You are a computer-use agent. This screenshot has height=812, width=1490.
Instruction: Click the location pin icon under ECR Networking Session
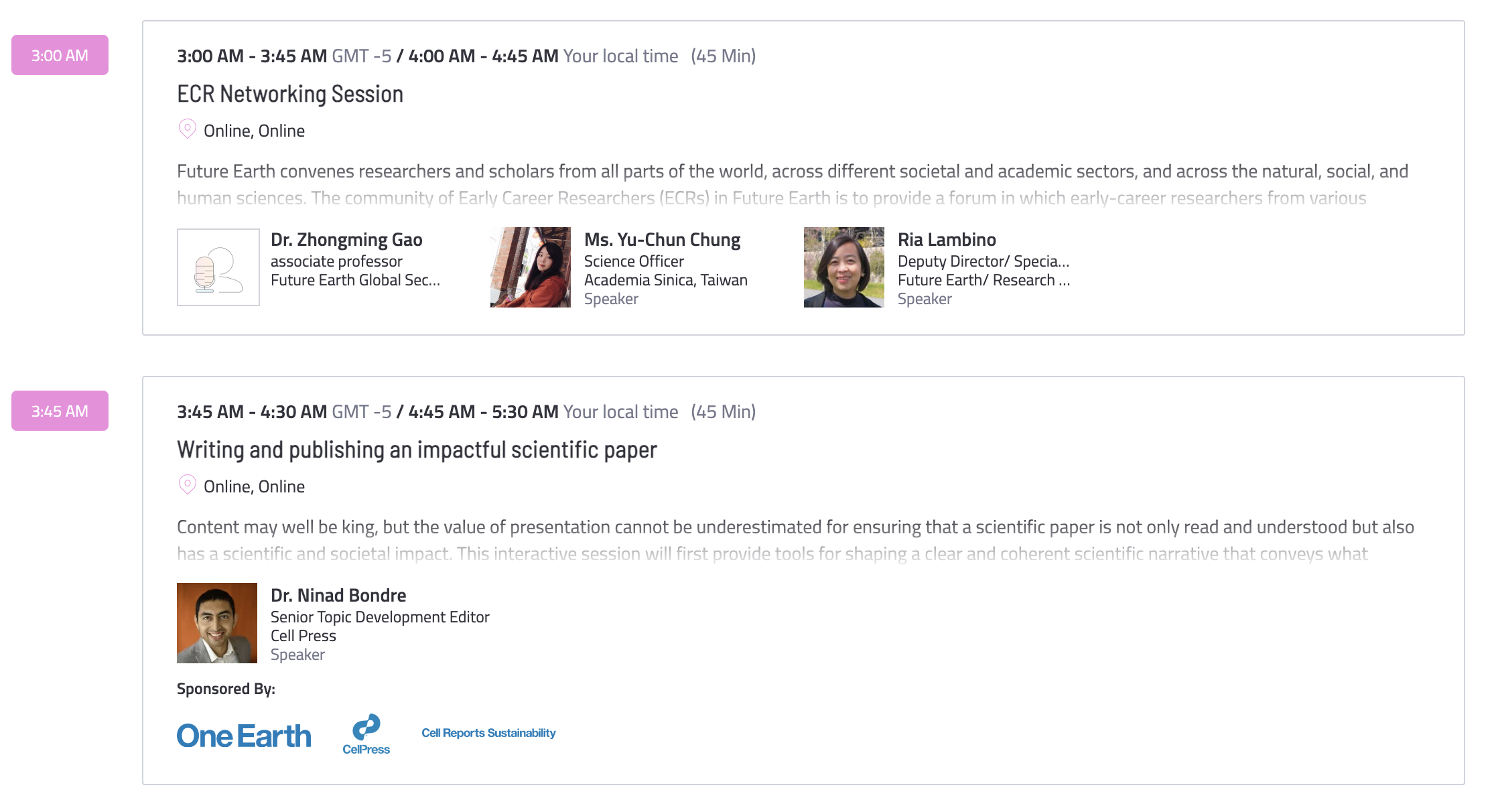pos(187,129)
